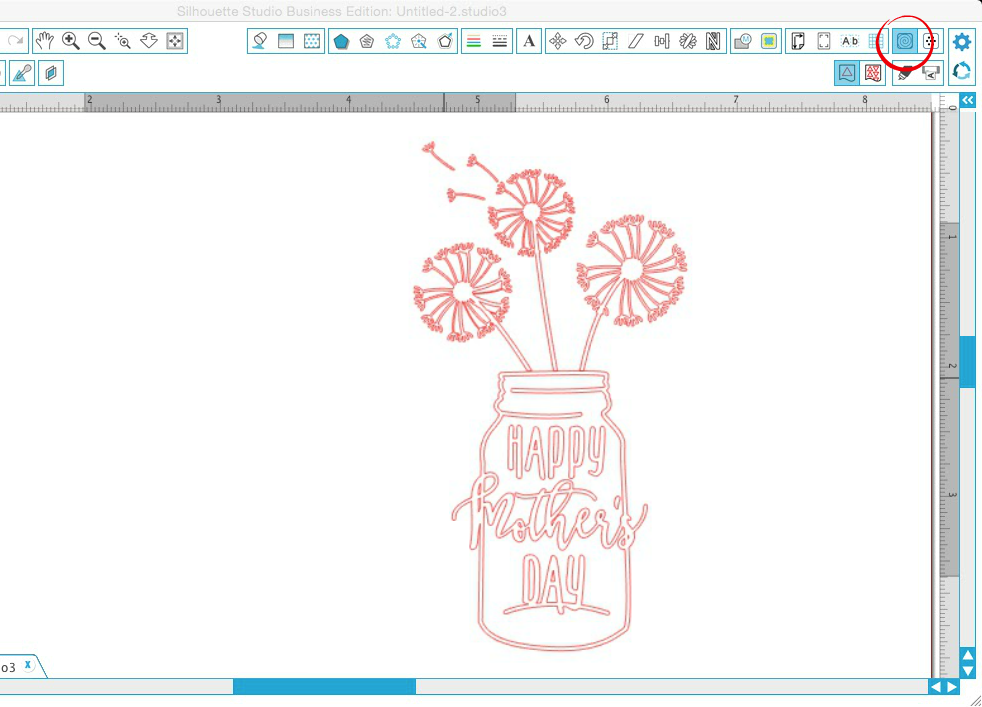The width and height of the screenshot is (982, 707).
Task: Select the Zoom In magnifier tool
Action: click(70, 41)
